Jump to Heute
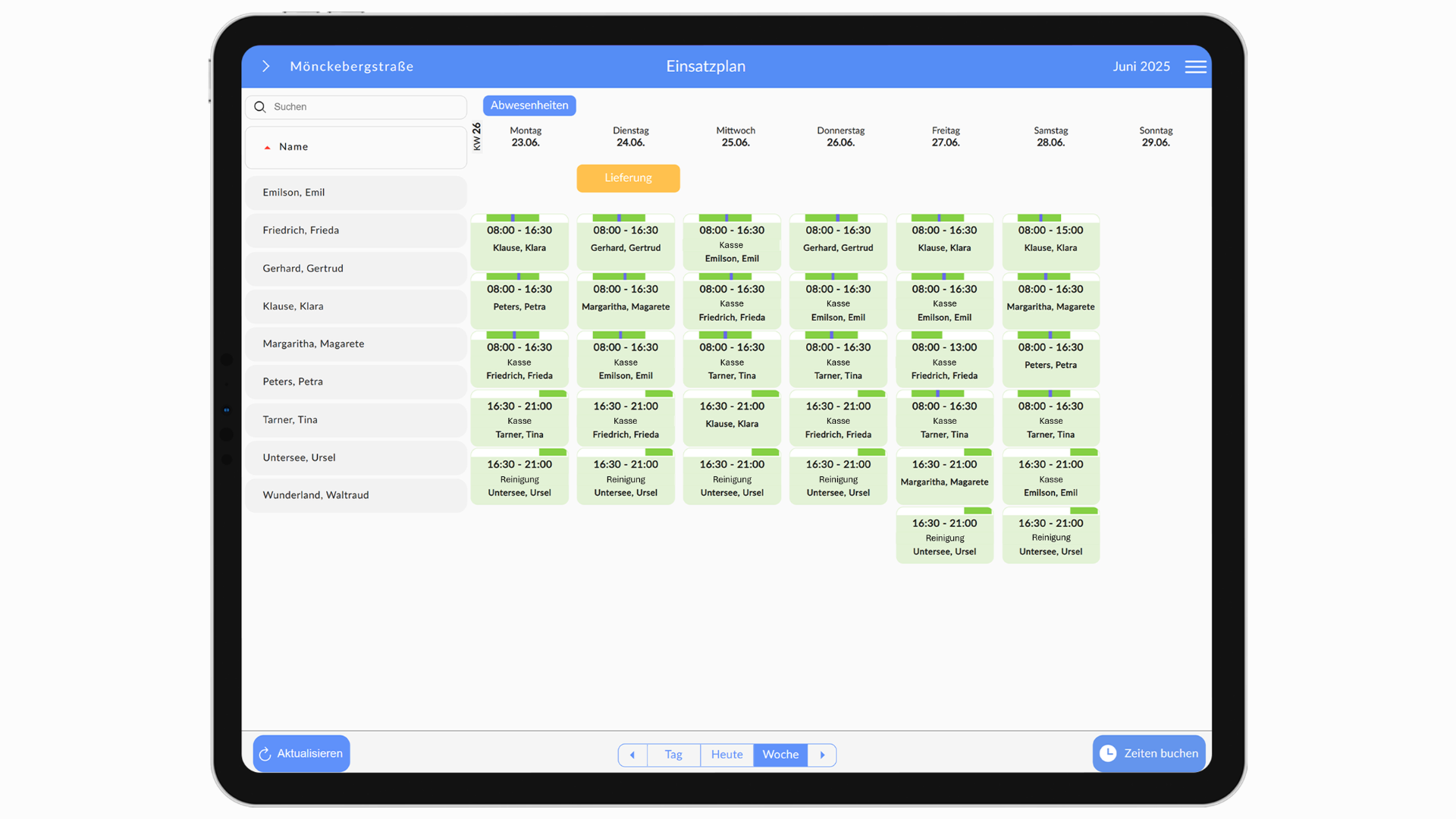The width and height of the screenshot is (1456, 819). (x=726, y=755)
